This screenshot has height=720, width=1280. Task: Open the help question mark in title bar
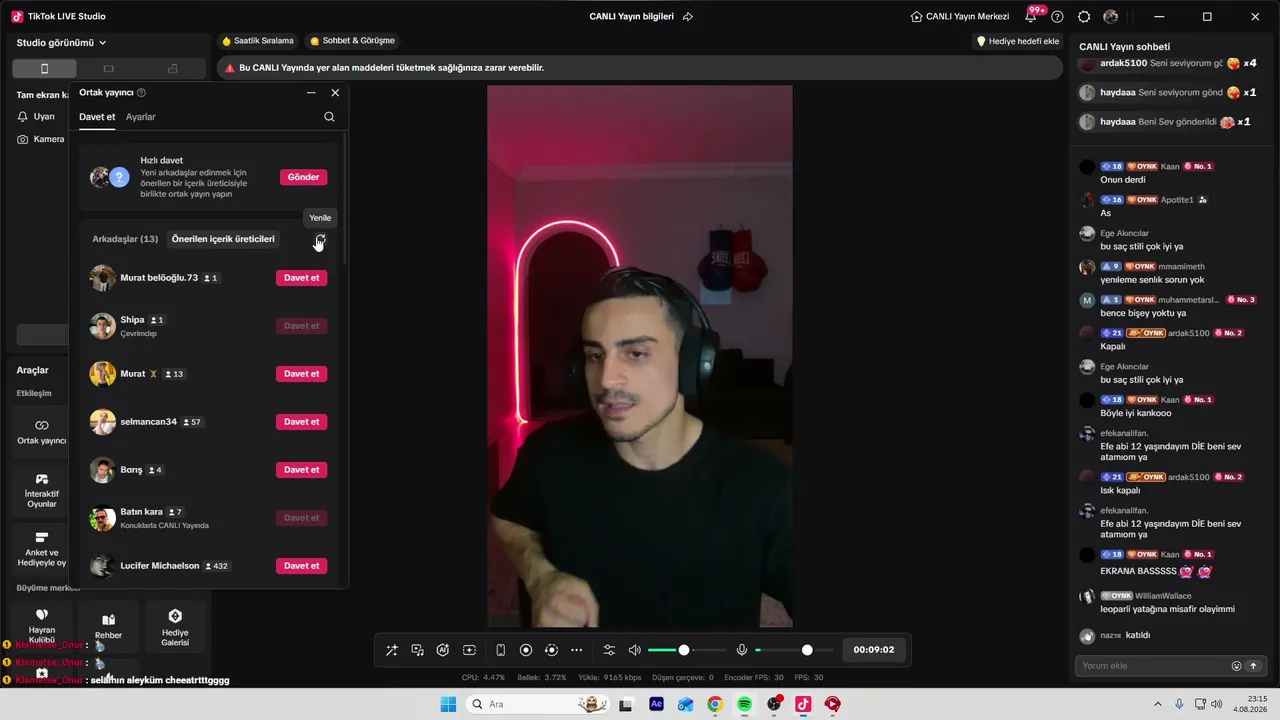[1057, 17]
